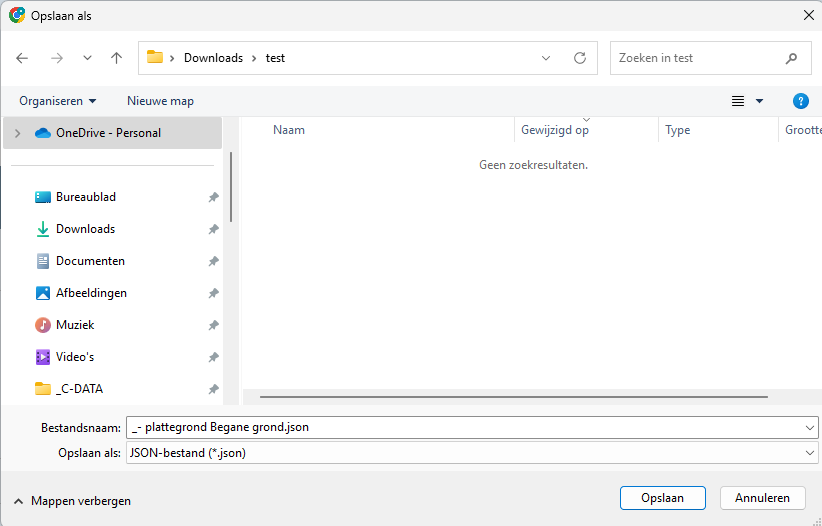Open Bureaublad in the sidebar
This screenshot has width=822, height=526.
[x=85, y=197]
